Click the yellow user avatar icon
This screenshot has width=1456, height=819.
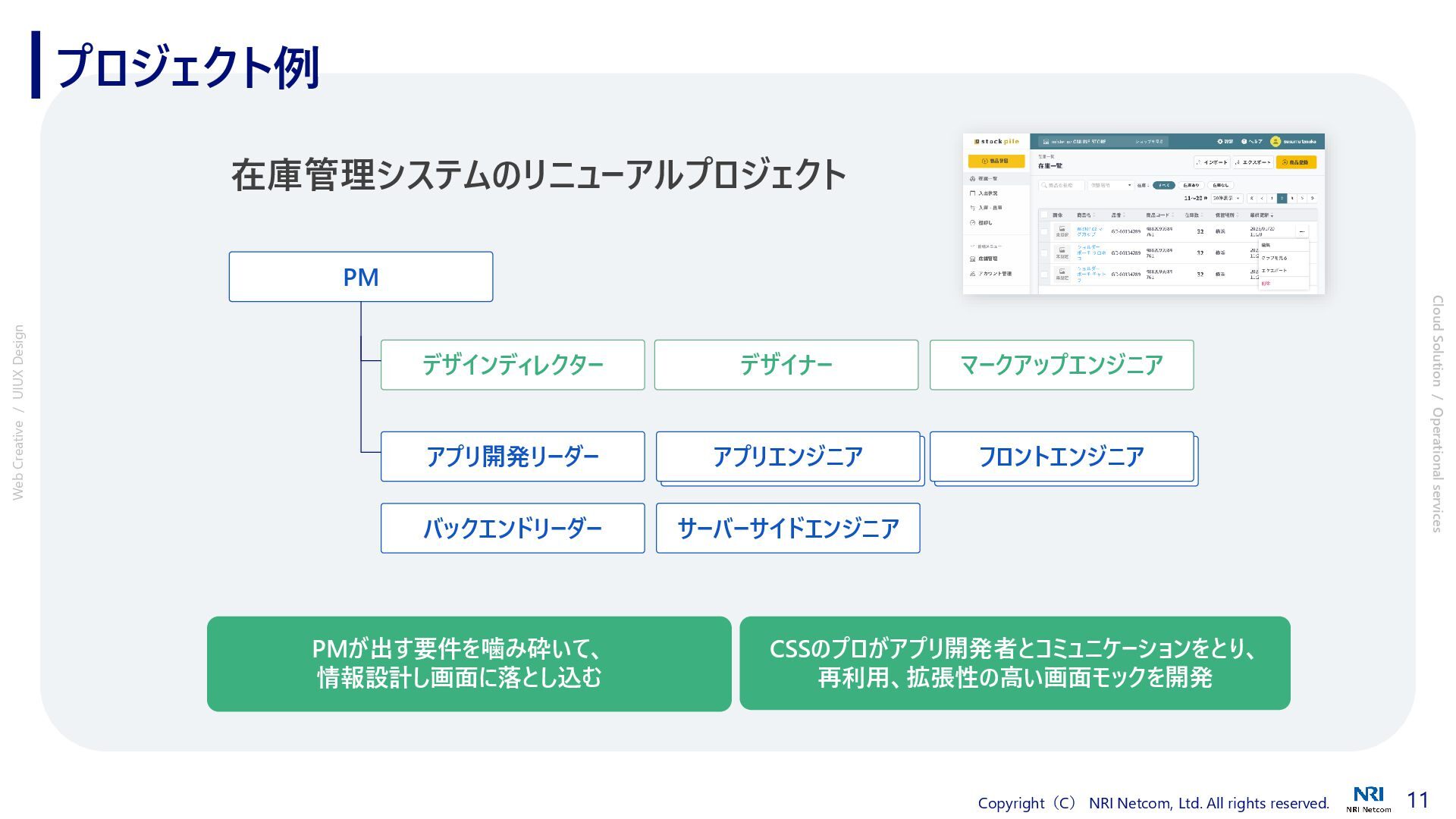[x=1276, y=142]
